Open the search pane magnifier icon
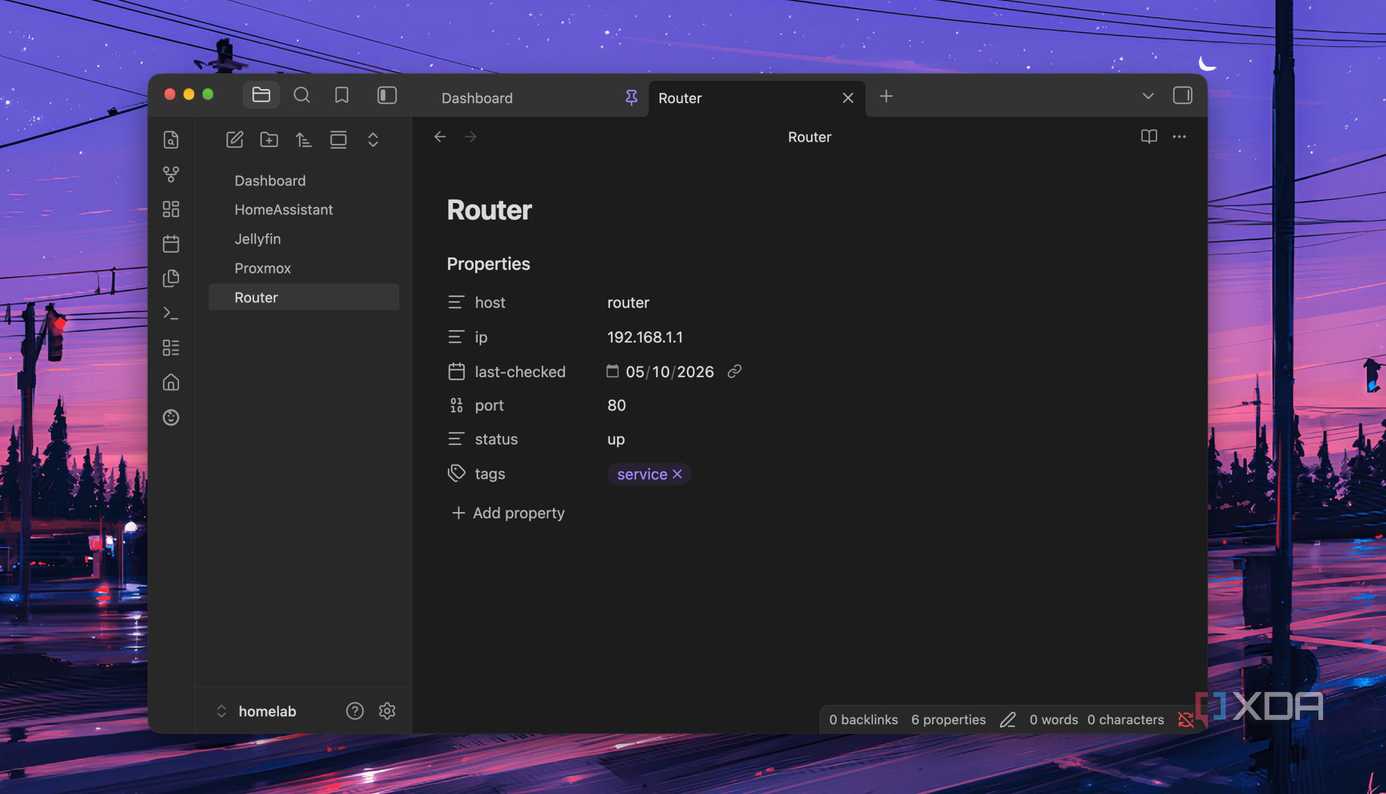Screen dimensions: 1386x794 (301, 95)
